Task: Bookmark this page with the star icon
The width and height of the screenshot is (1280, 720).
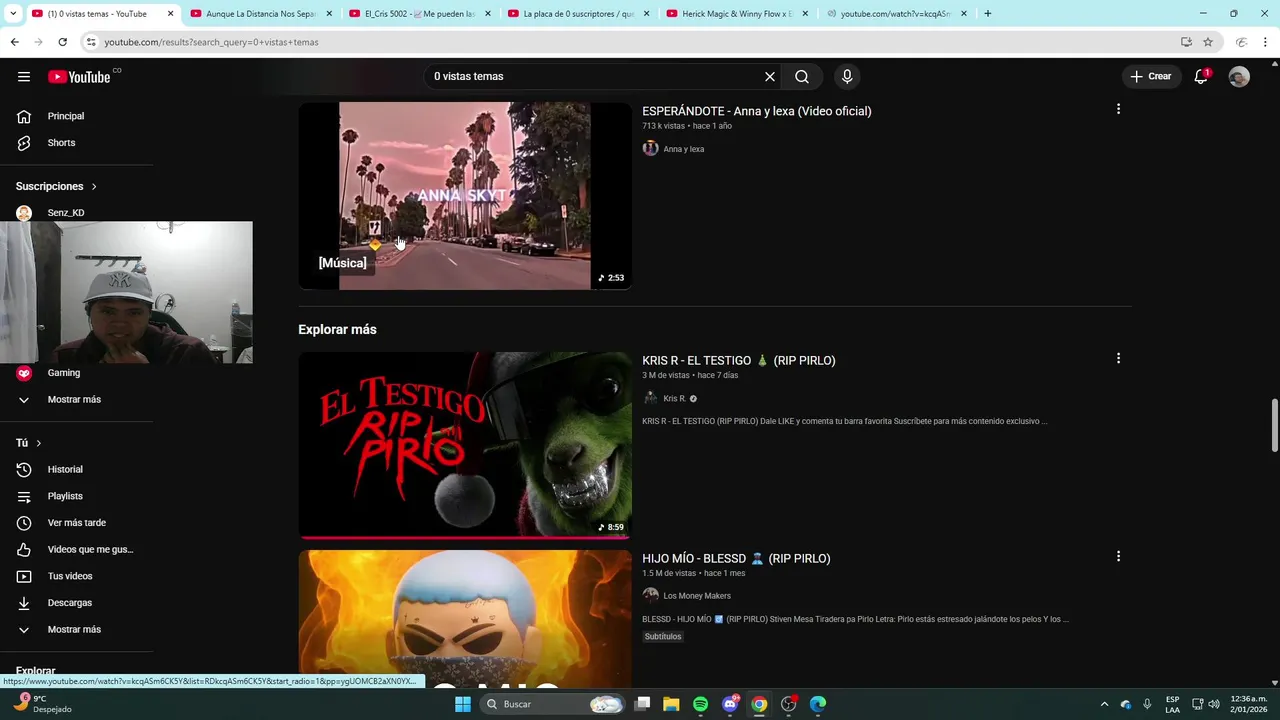Action: coord(1208,42)
